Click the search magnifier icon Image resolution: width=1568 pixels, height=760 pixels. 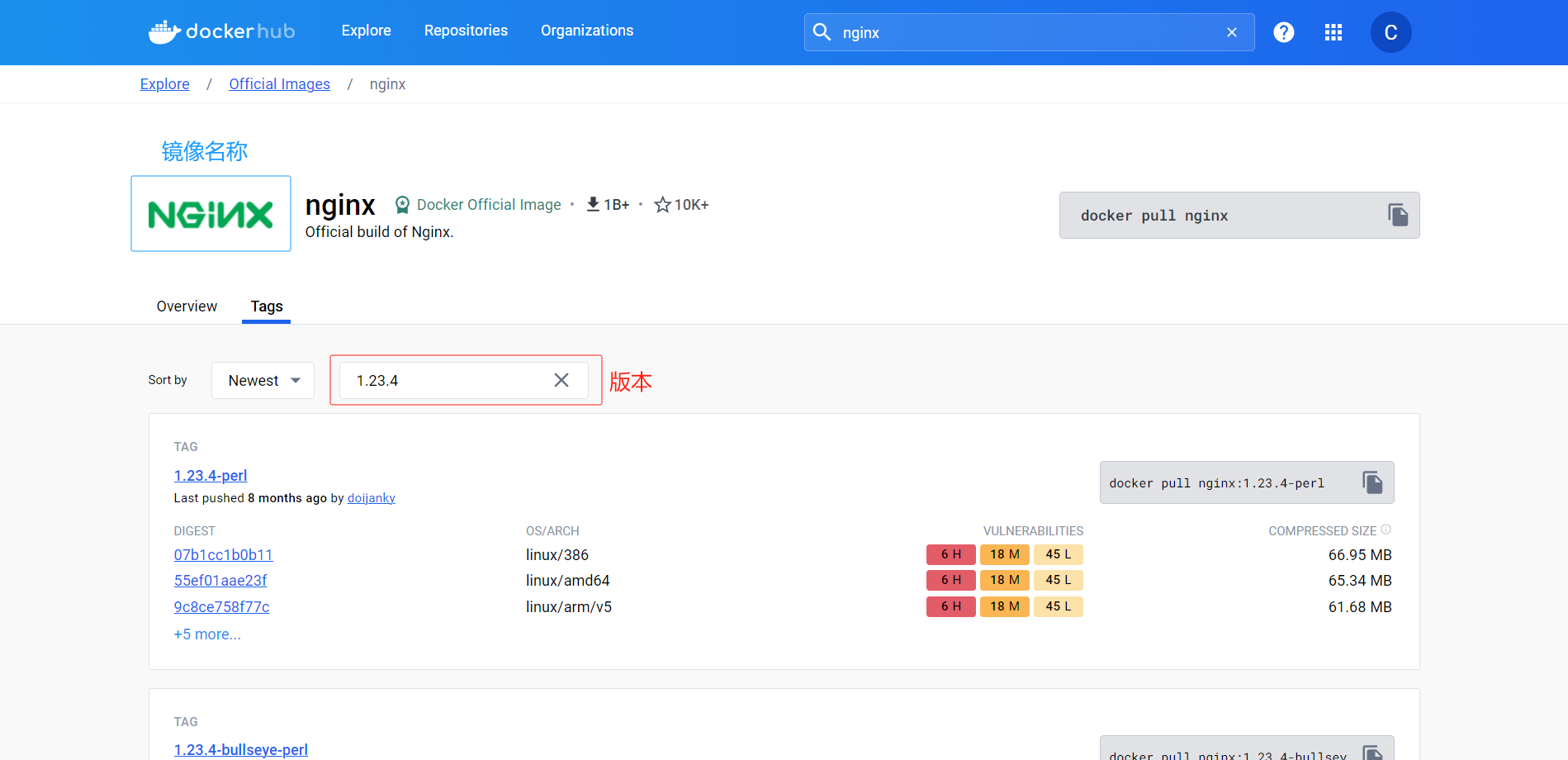pyautogui.click(x=822, y=32)
